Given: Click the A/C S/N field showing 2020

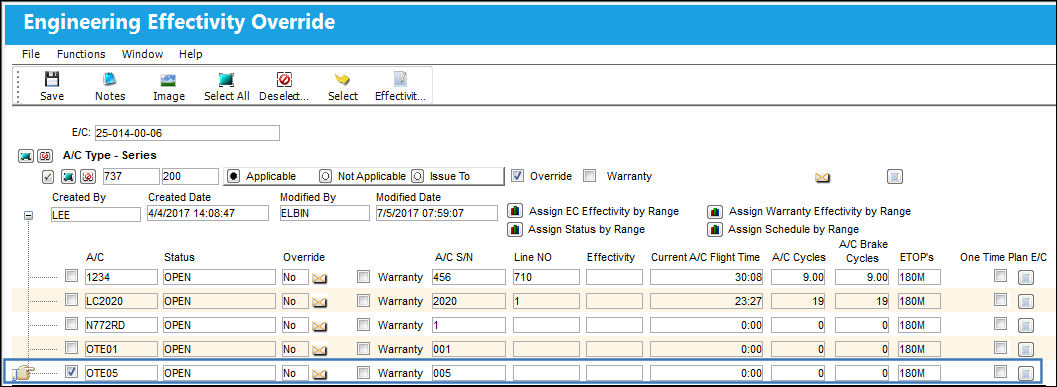Looking at the screenshot, I should click(469, 301).
